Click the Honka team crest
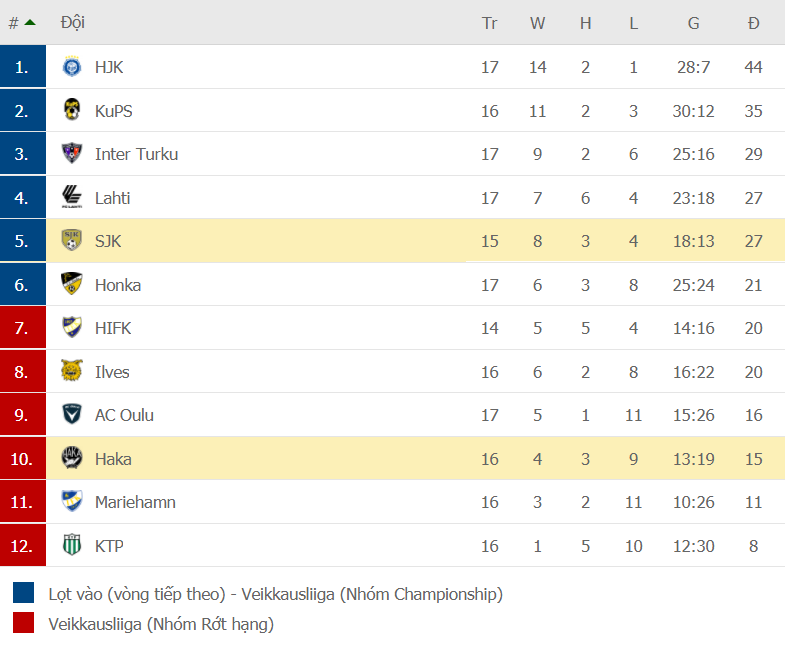 (71, 285)
